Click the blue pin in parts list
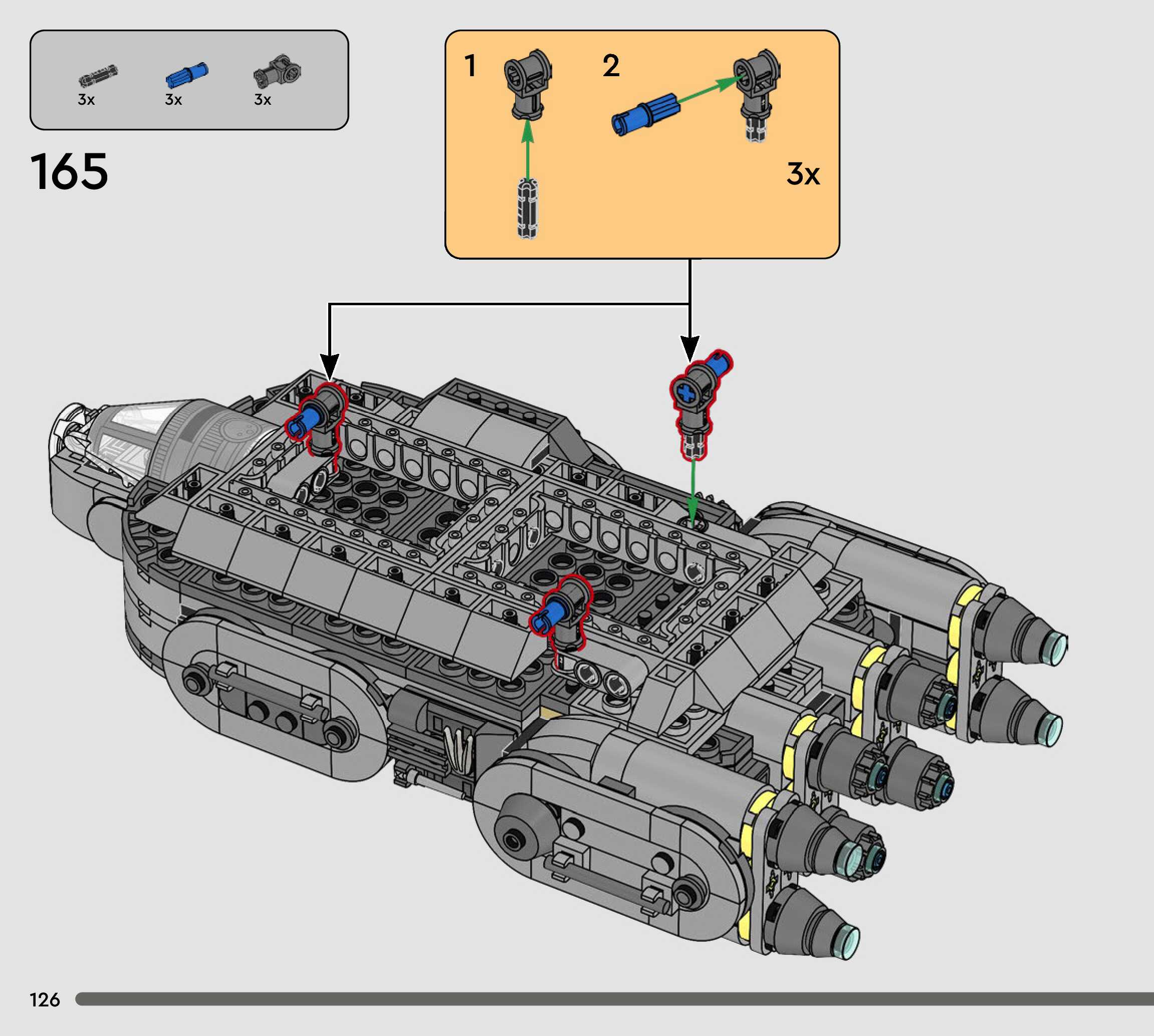The width and height of the screenshot is (1154, 1036). coord(186,76)
